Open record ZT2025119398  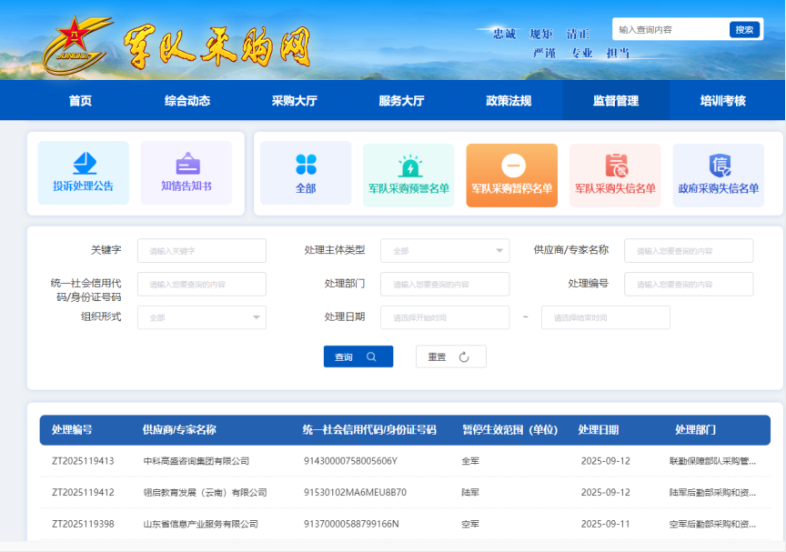pos(83,524)
